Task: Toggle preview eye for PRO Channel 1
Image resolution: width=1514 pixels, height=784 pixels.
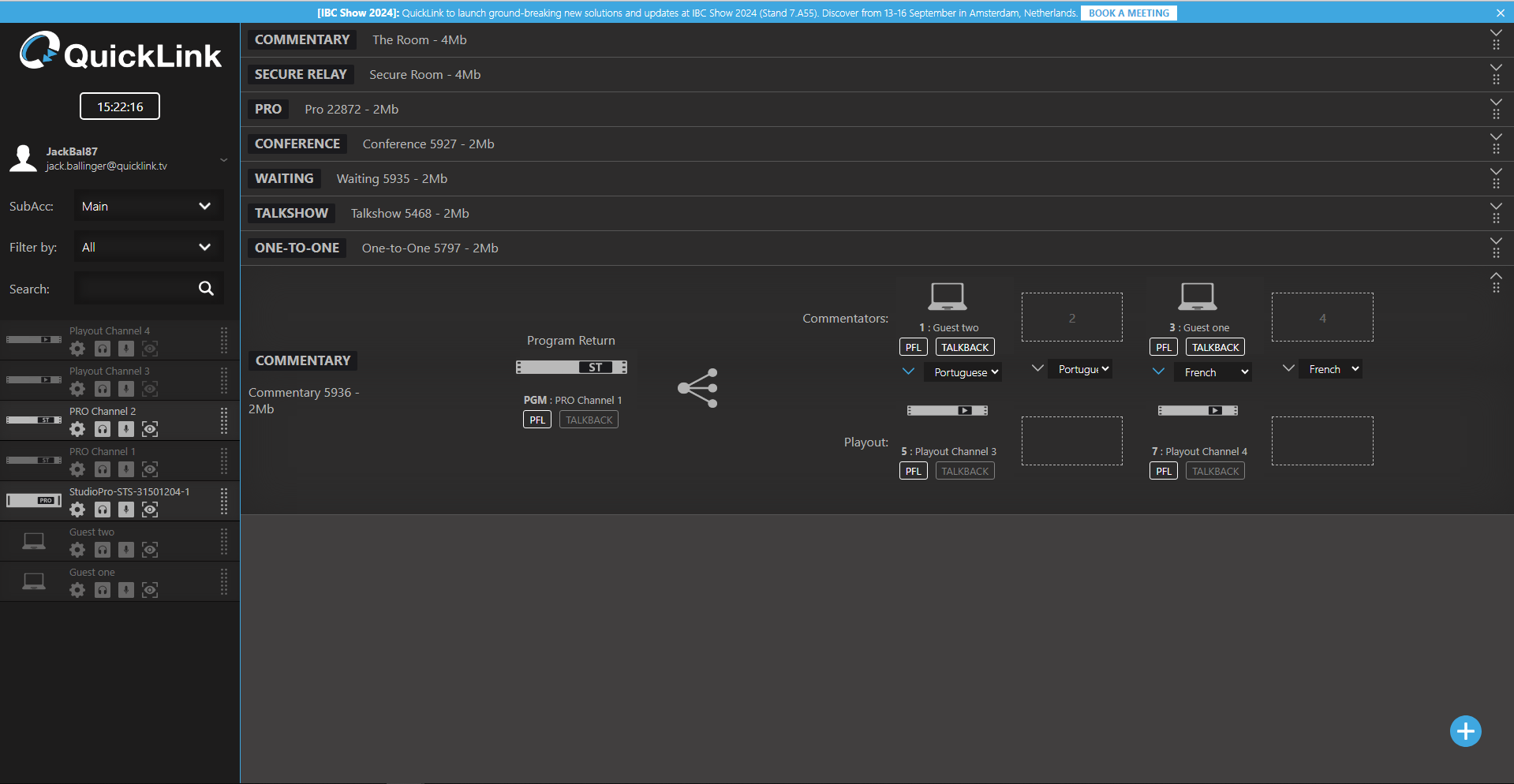Action: click(150, 469)
